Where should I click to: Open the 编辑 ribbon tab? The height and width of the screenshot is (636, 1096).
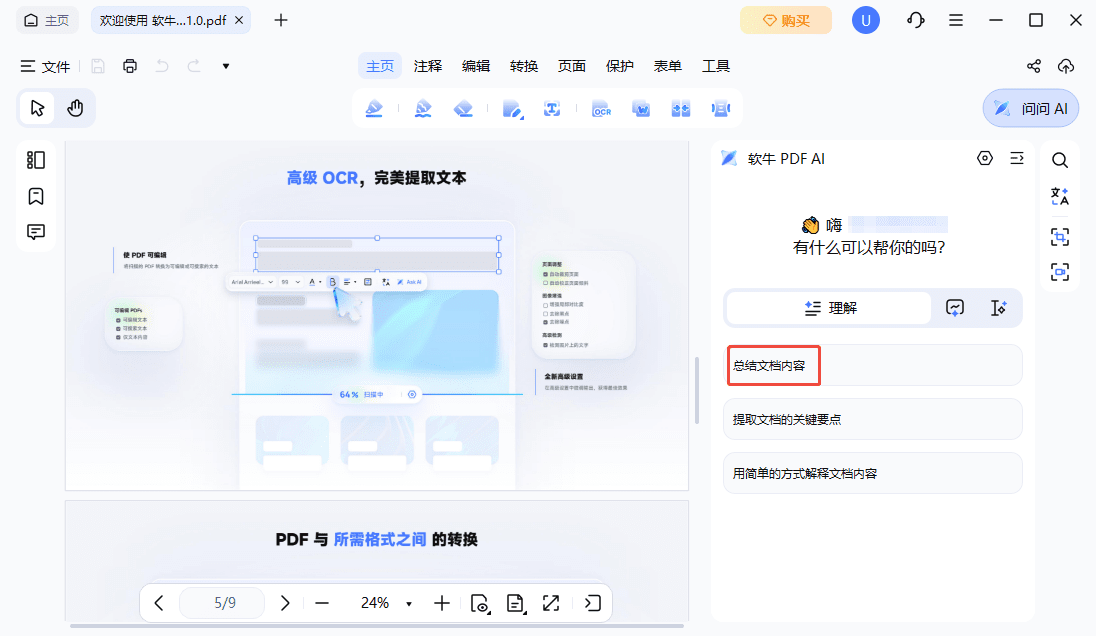(476, 66)
